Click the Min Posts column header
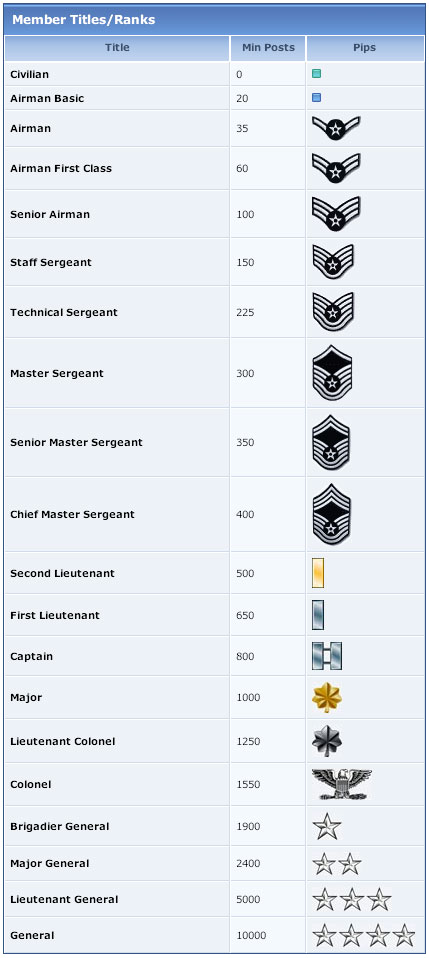 [x=268, y=48]
